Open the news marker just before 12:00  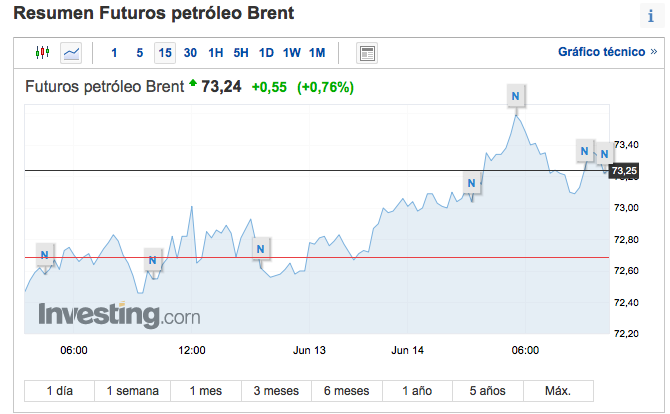tap(153, 261)
